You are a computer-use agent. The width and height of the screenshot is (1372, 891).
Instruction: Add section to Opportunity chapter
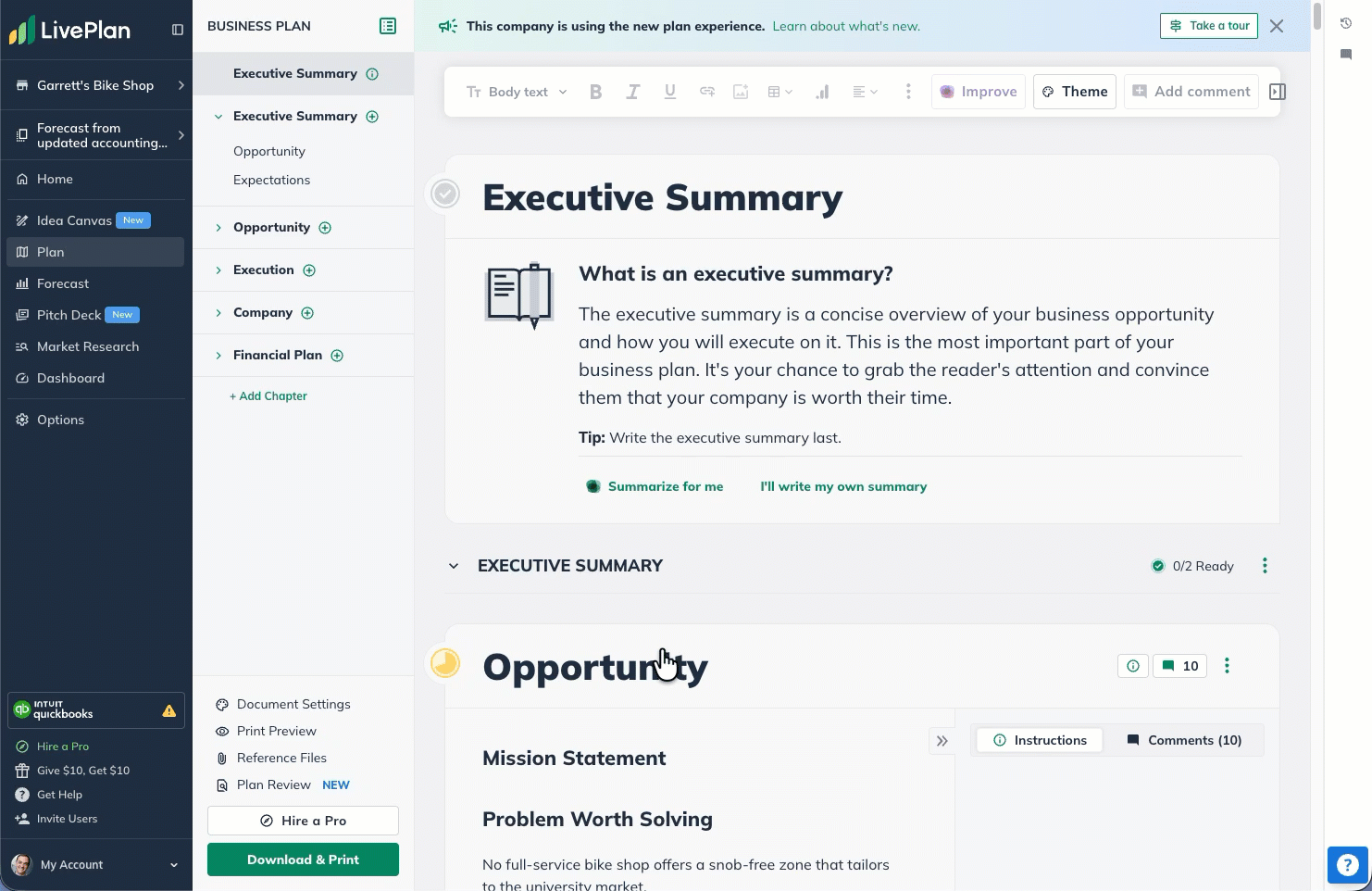(325, 228)
